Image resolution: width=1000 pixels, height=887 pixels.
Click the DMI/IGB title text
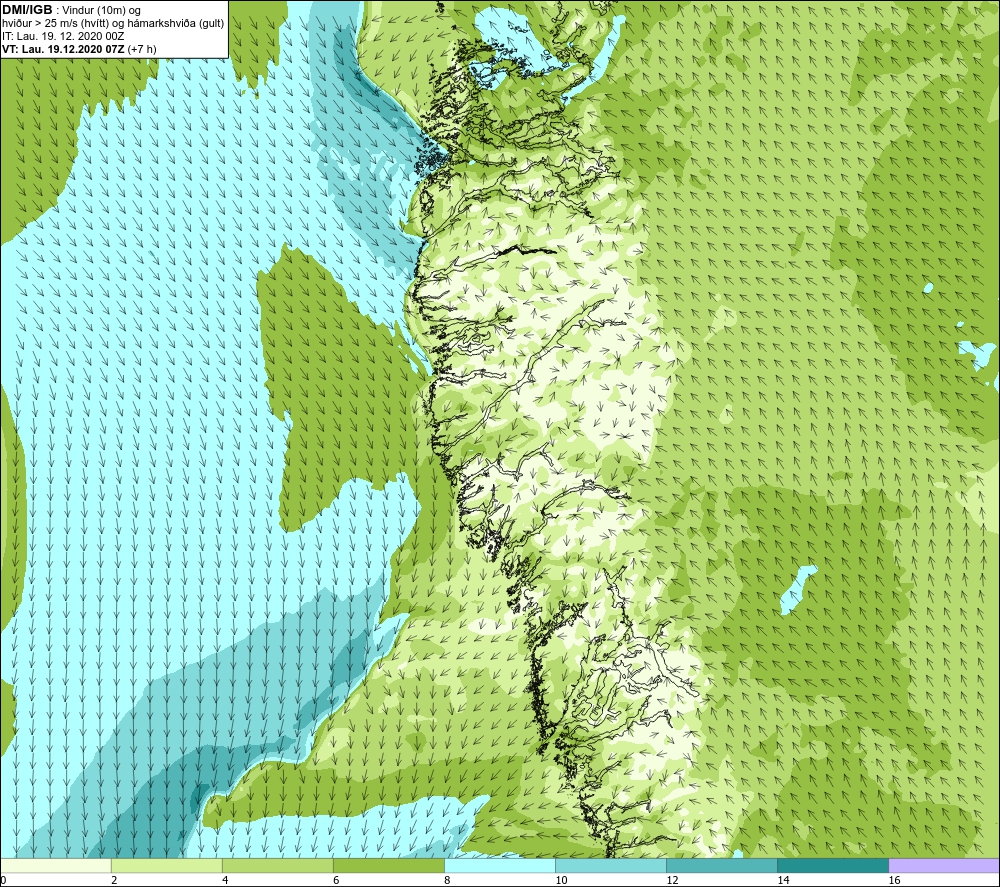[x=27, y=10]
